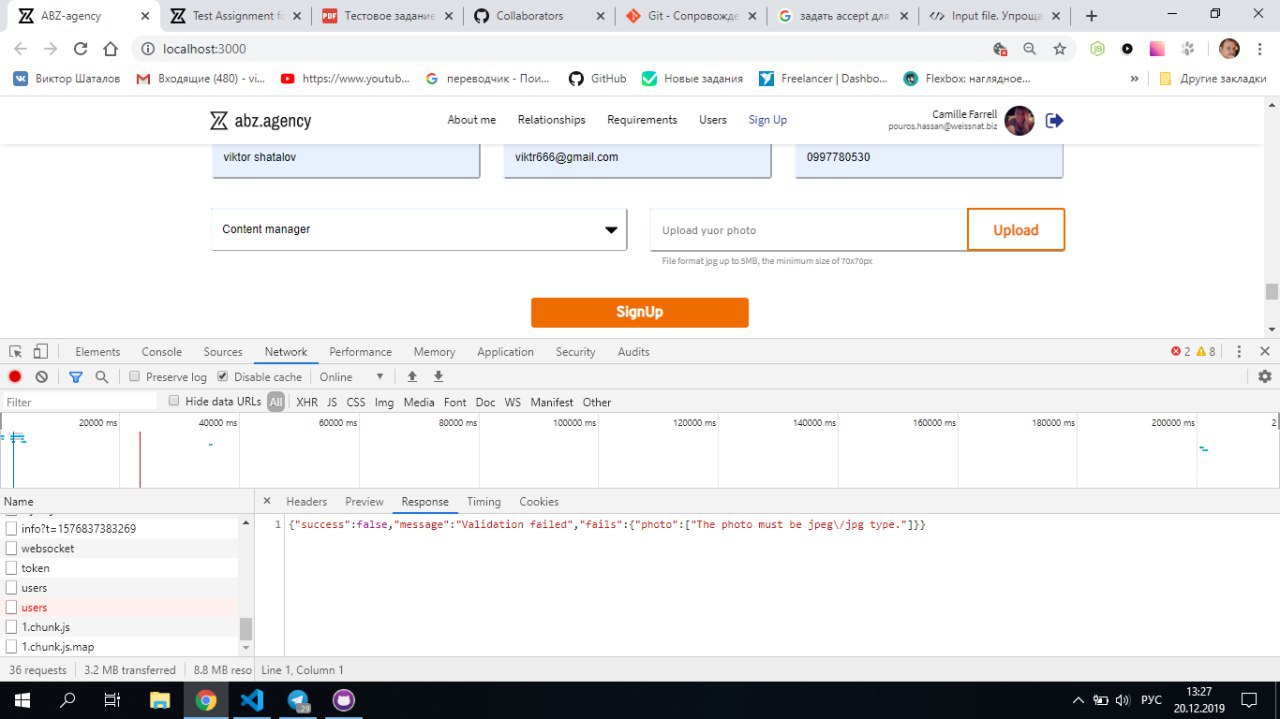Tick the Hide data URLs checkbox

(174, 401)
